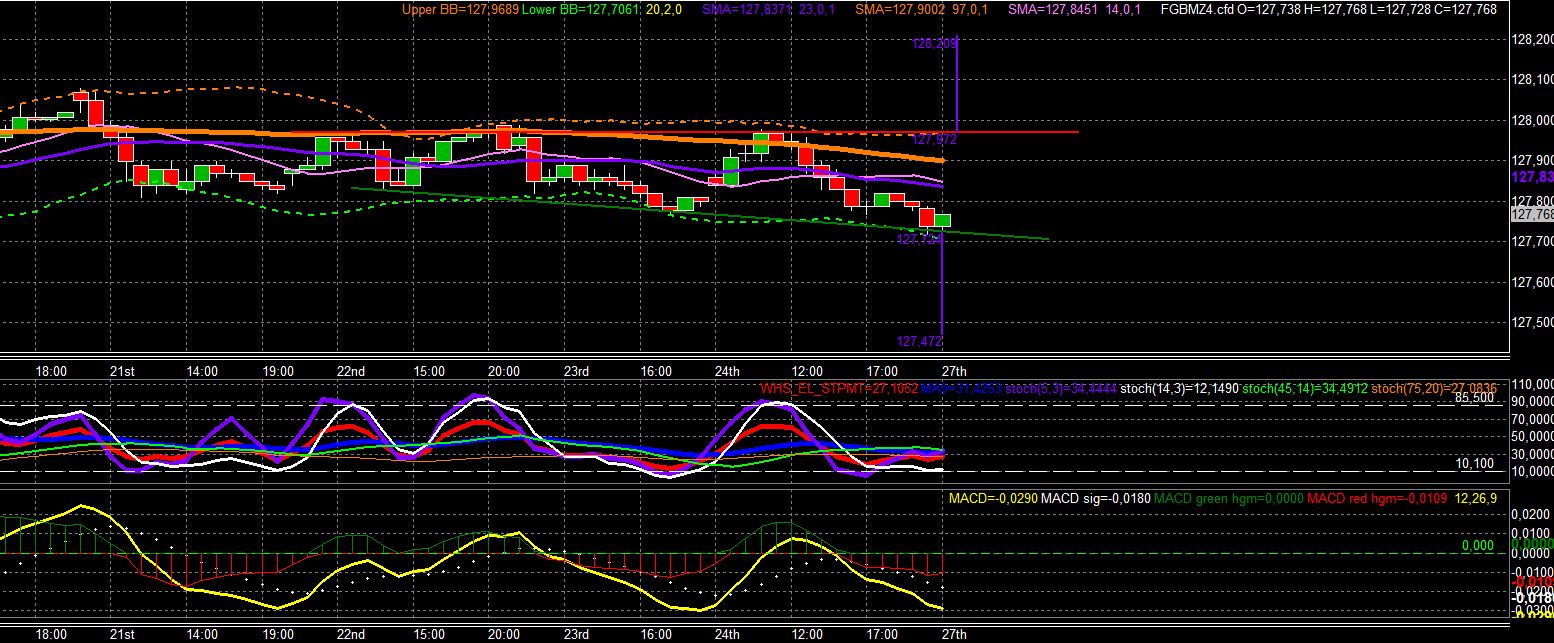This screenshot has height=643, width=1554.
Task: Click 27th on time axis under price chart
Action: tap(955, 370)
